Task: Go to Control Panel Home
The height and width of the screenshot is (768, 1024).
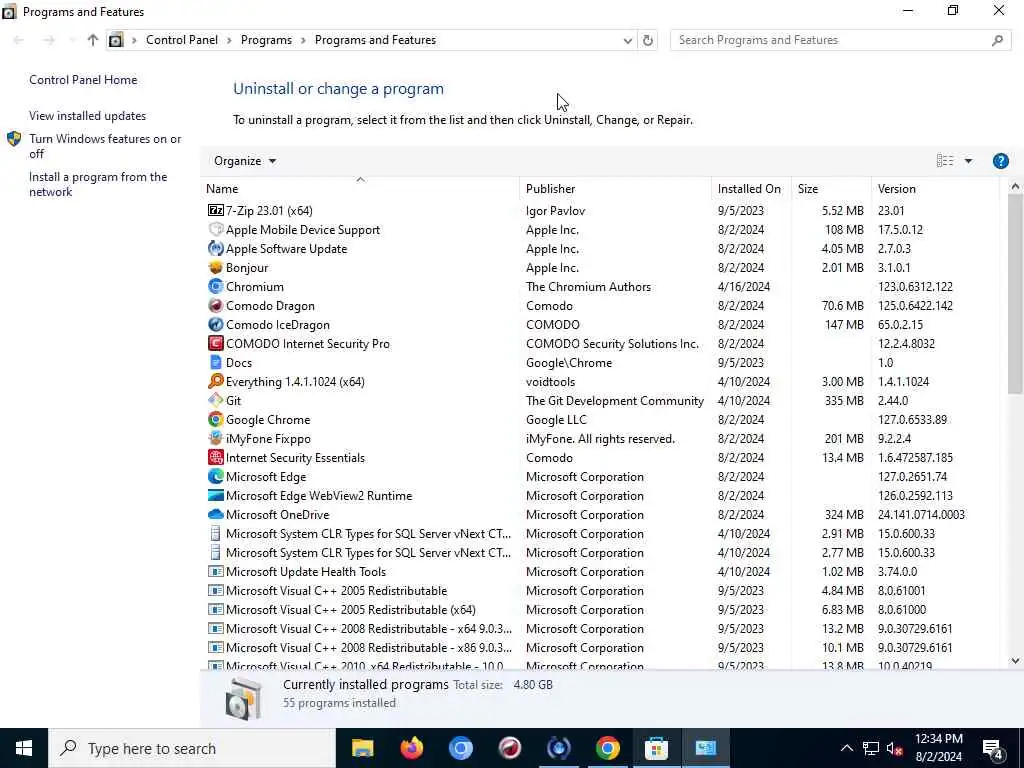Action: click(x=83, y=80)
